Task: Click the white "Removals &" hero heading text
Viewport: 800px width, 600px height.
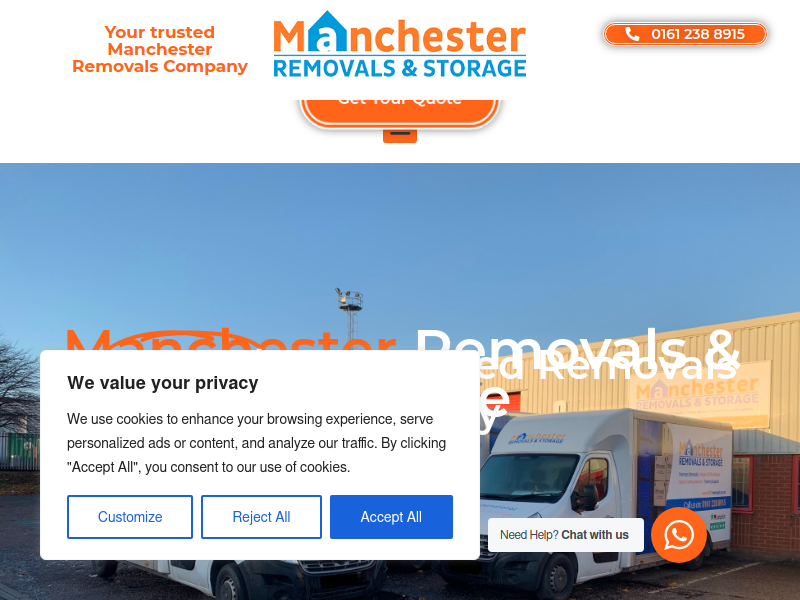Action: [577, 348]
